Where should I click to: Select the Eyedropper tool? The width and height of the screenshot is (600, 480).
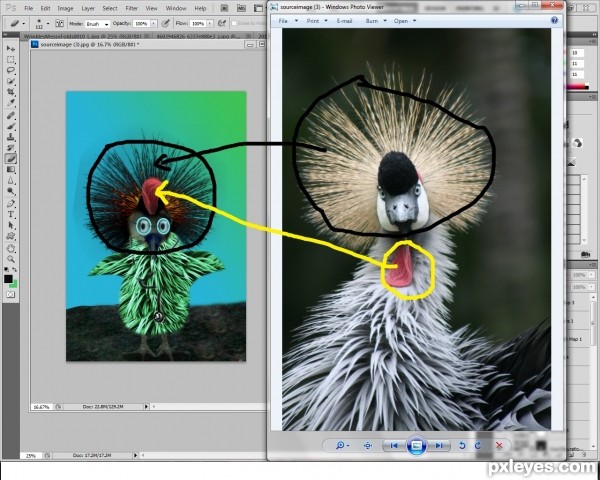pos(11,103)
